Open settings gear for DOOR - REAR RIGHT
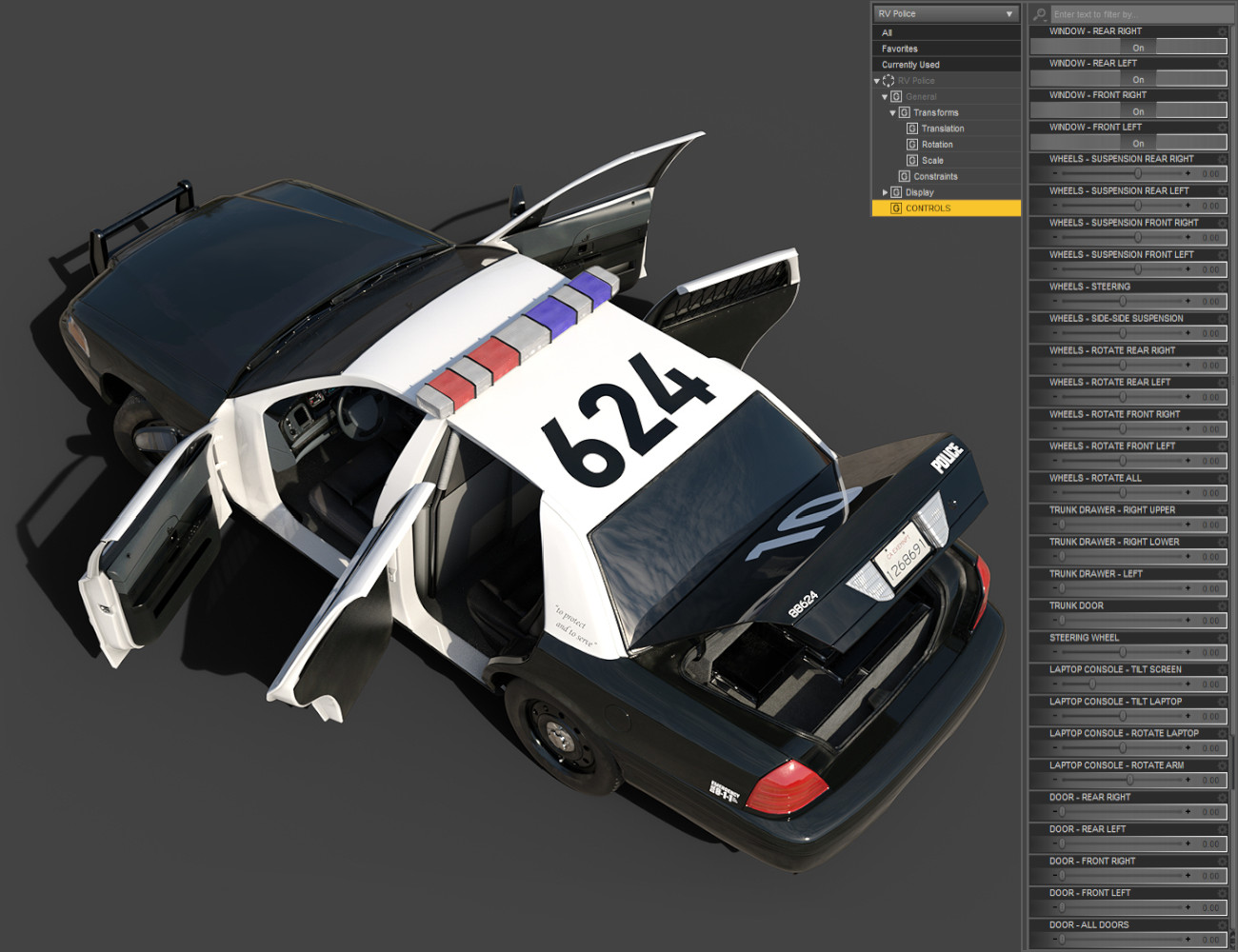The image size is (1238, 952). click(x=1223, y=797)
